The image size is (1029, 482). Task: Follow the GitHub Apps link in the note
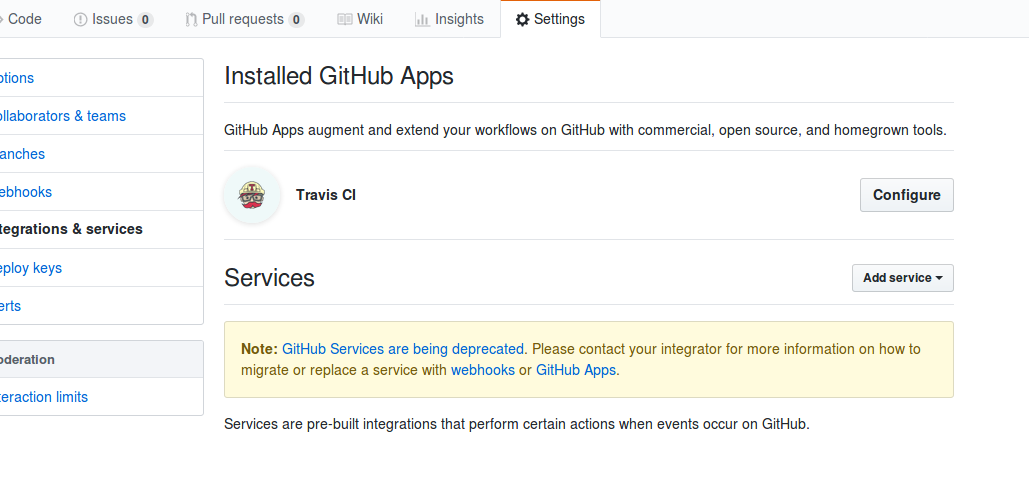pos(576,370)
